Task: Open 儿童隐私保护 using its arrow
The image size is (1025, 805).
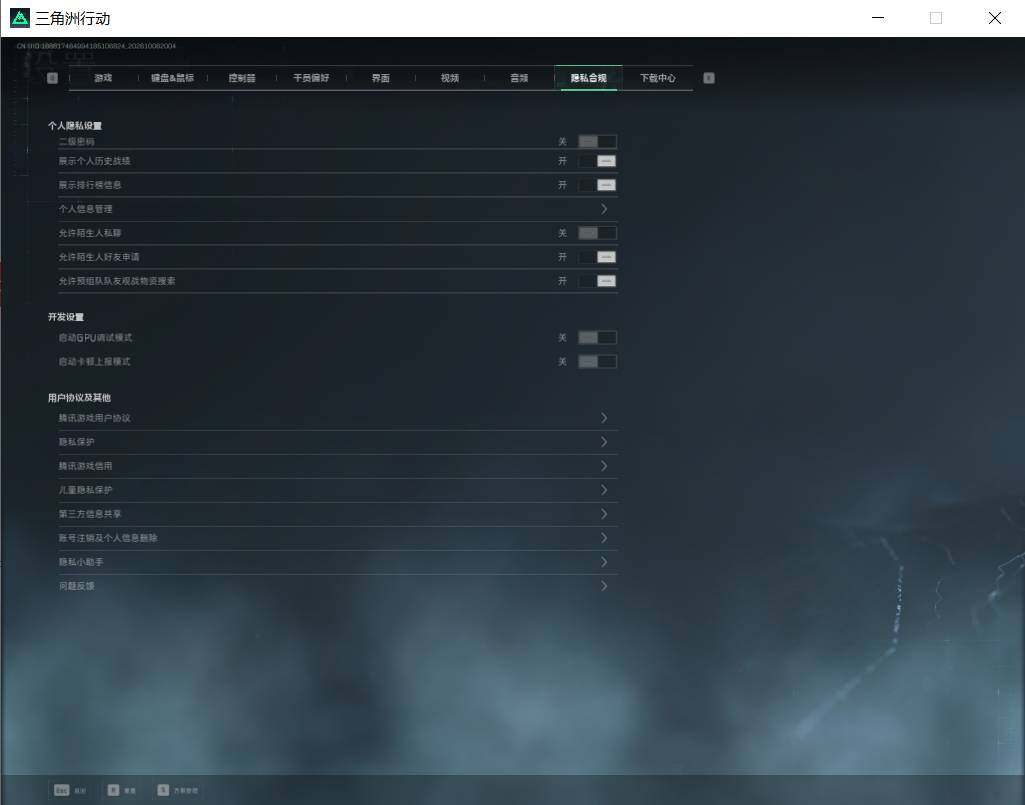Action: click(x=604, y=490)
